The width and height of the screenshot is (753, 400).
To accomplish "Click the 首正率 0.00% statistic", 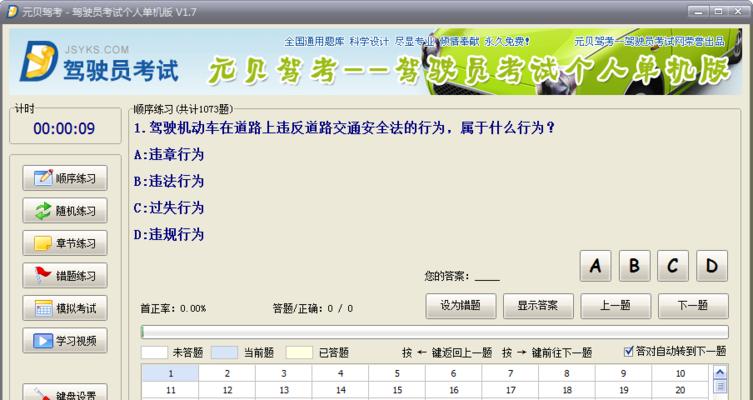I will point(173,308).
